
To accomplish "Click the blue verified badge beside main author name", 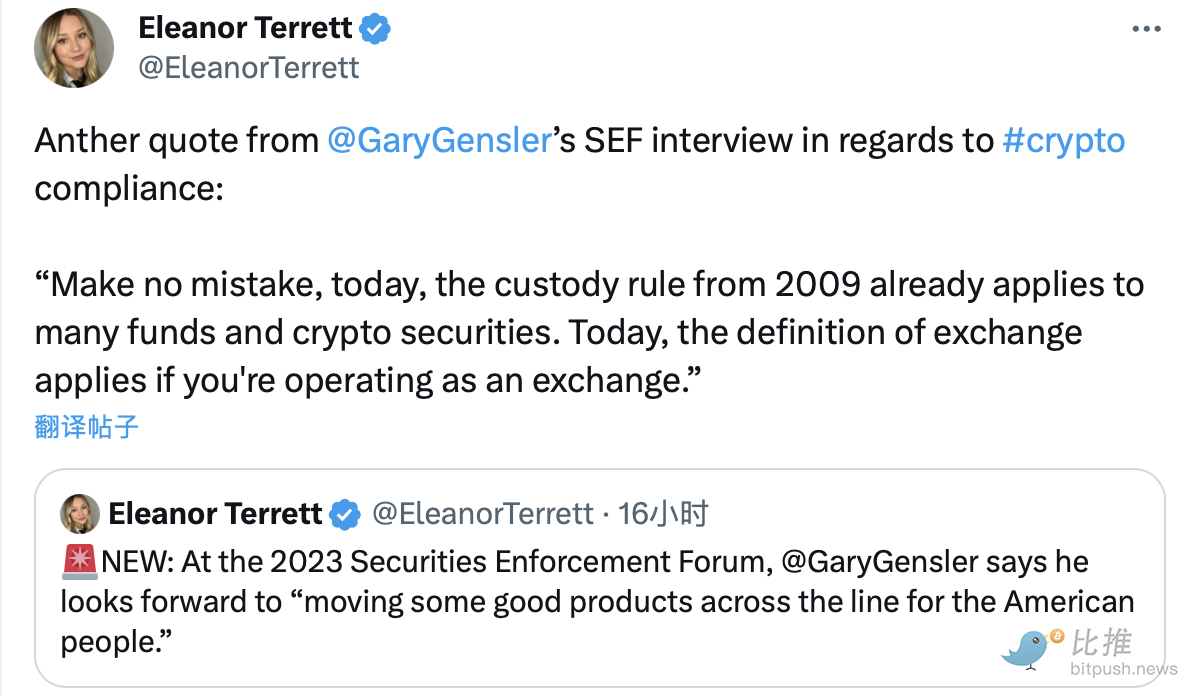I will [x=375, y=29].
